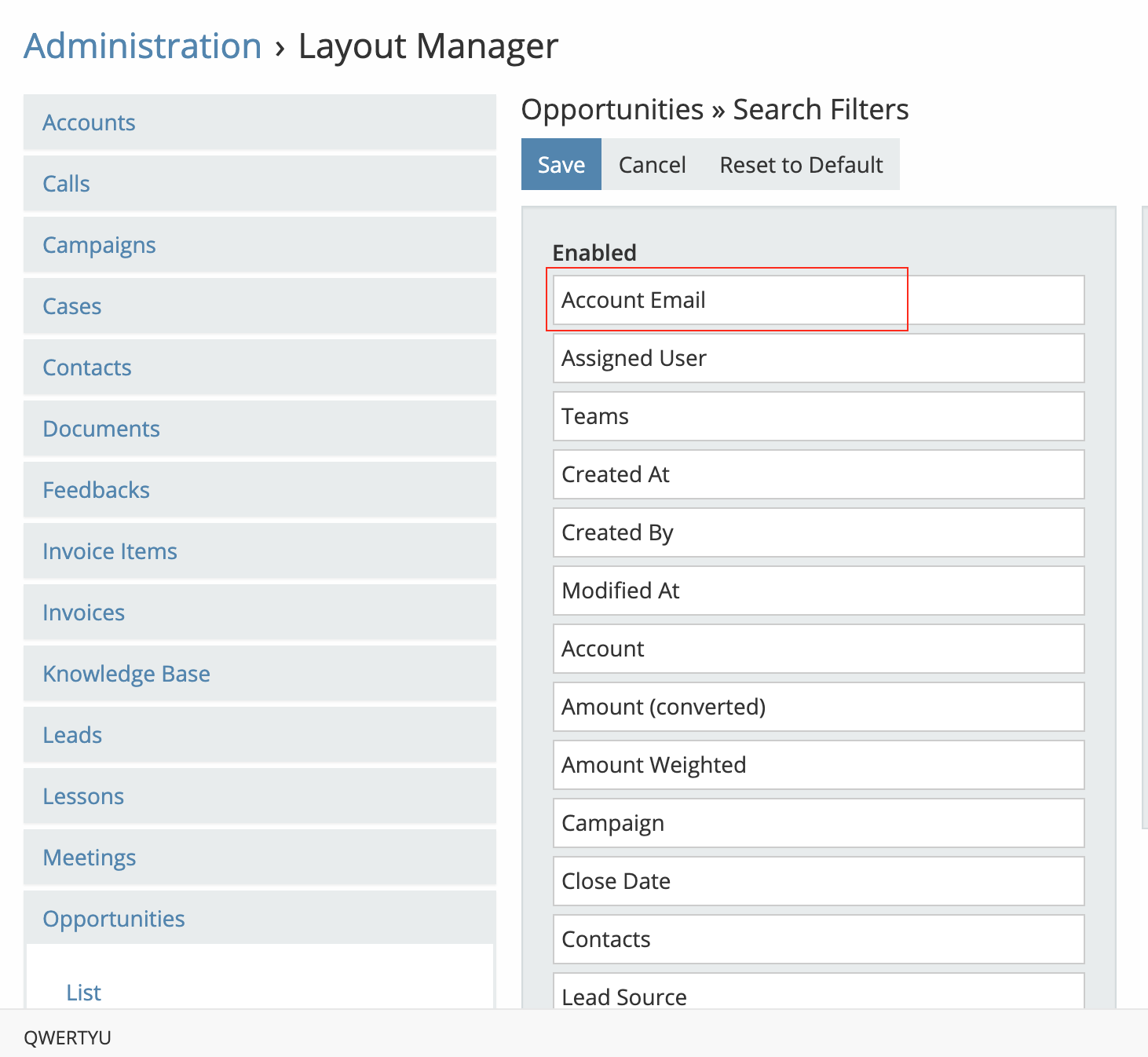
Task: Select the Account Email filter item
Action: point(818,300)
